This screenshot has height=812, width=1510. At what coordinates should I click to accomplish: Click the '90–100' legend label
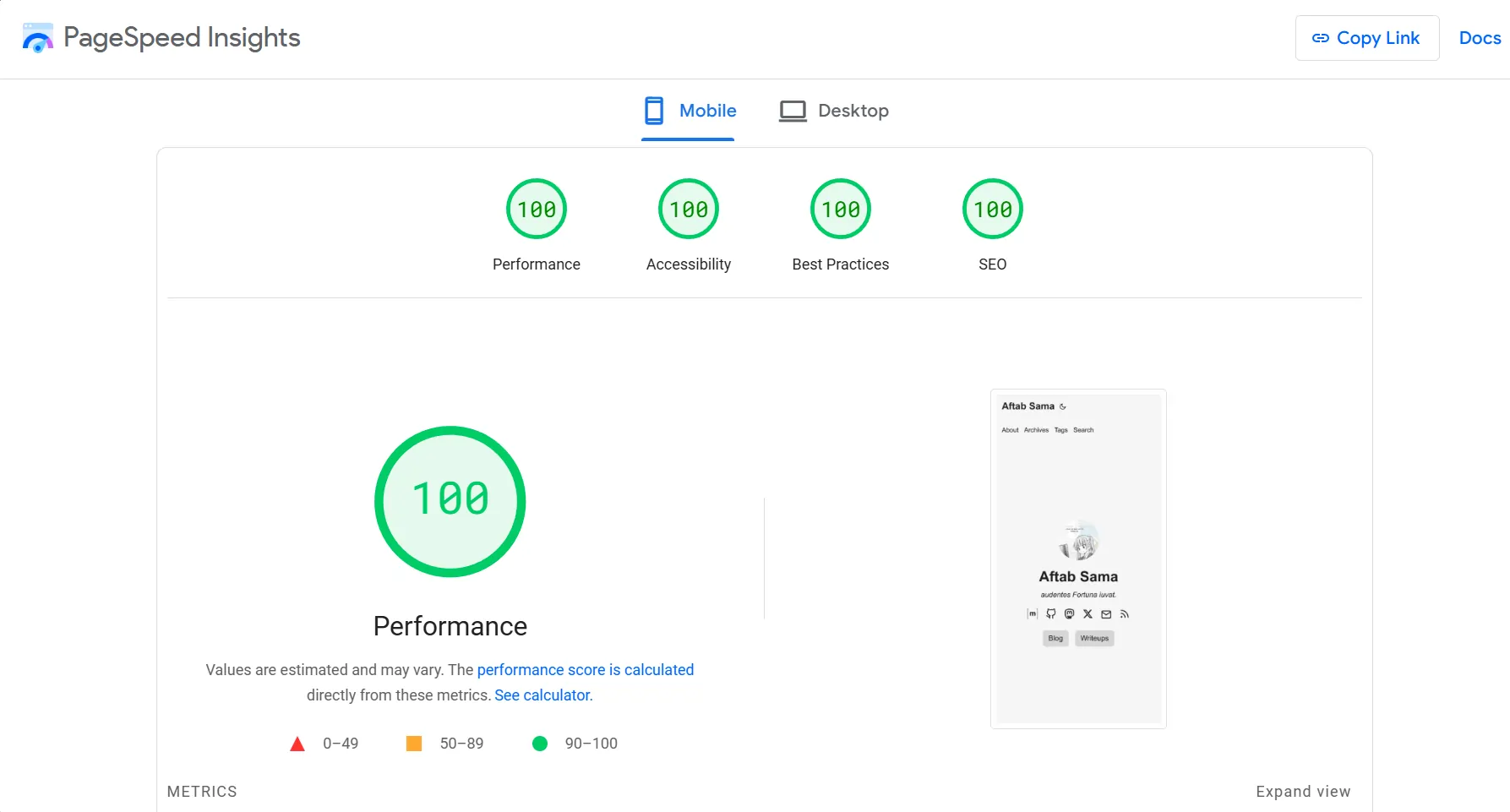[x=591, y=744]
